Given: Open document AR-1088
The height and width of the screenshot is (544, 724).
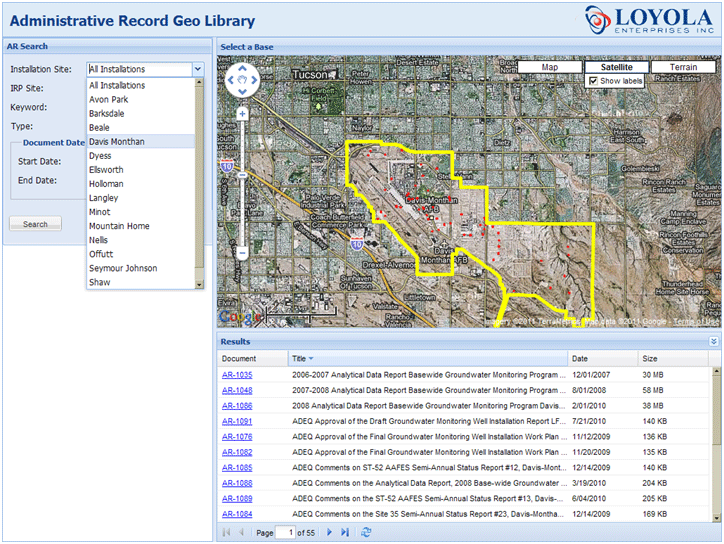Looking at the screenshot, I should pos(237,484).
